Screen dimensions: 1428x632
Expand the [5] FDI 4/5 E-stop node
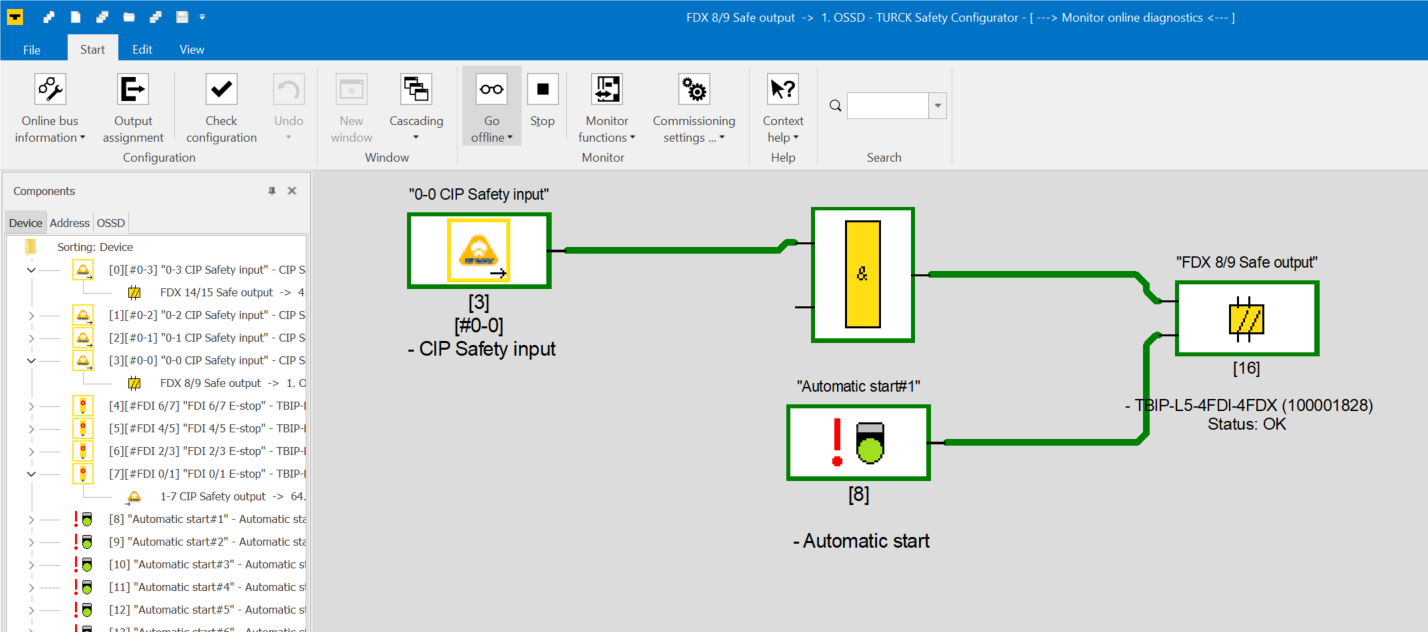(x=31, y=428)
